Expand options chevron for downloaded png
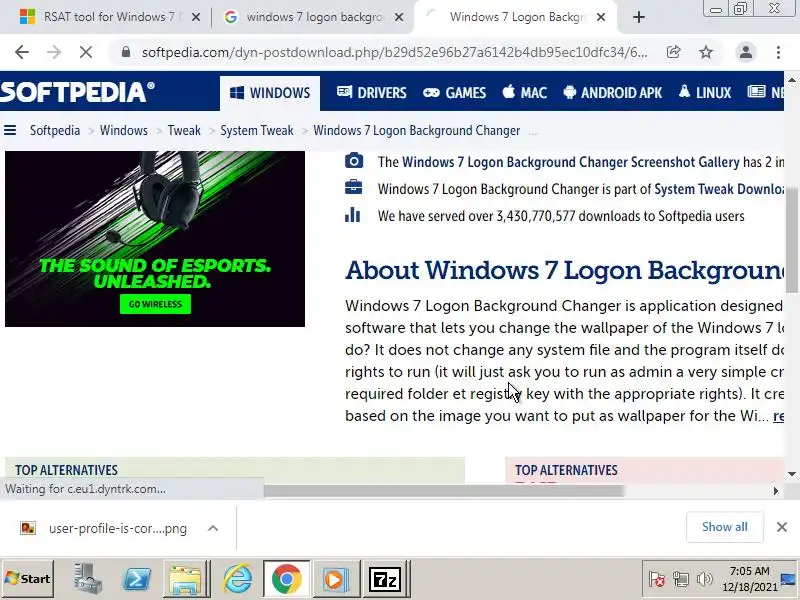The width and height of the screenshot is (800, 600). pyautogui.click(x=213, y=529)
